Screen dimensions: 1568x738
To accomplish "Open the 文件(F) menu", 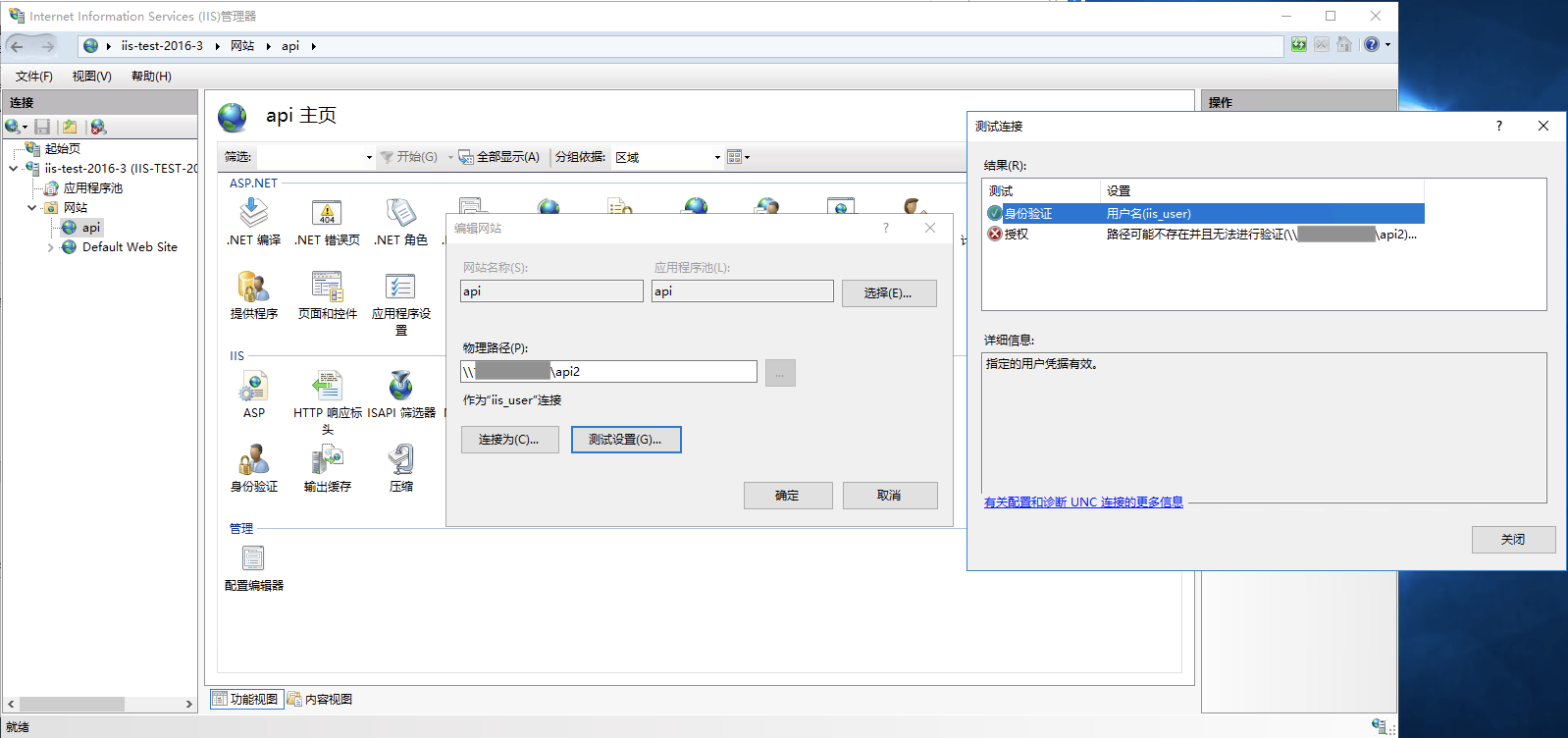I will 34,77.
